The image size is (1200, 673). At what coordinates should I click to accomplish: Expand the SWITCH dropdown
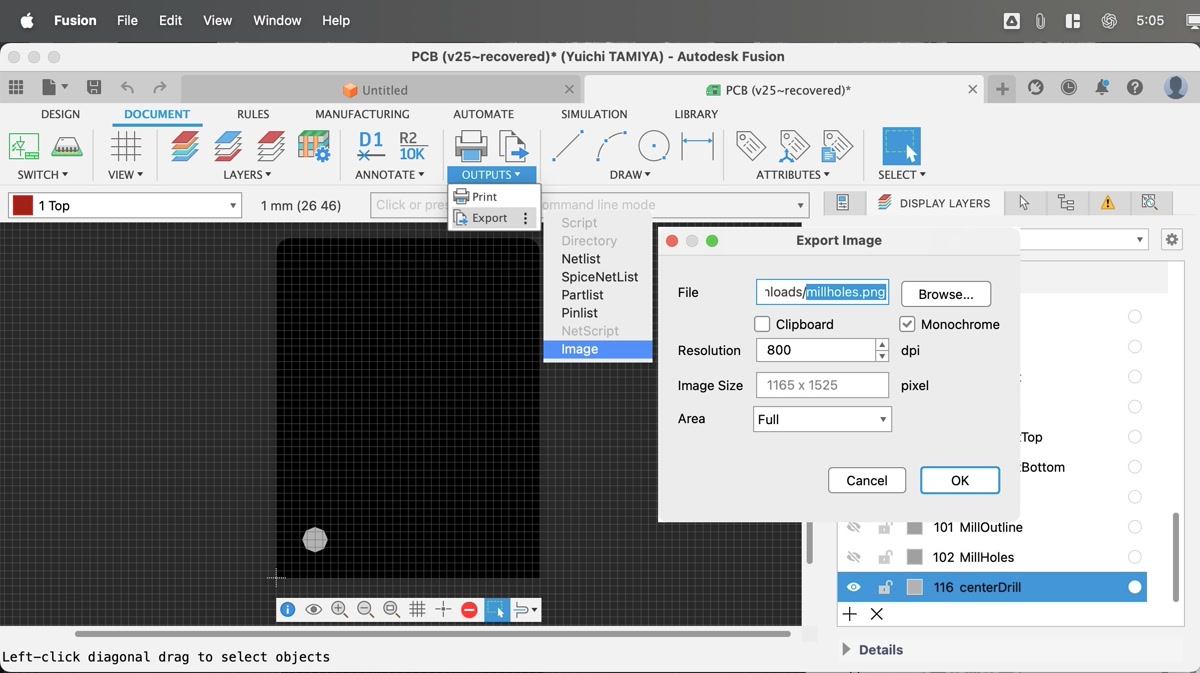tap(43, 175)
